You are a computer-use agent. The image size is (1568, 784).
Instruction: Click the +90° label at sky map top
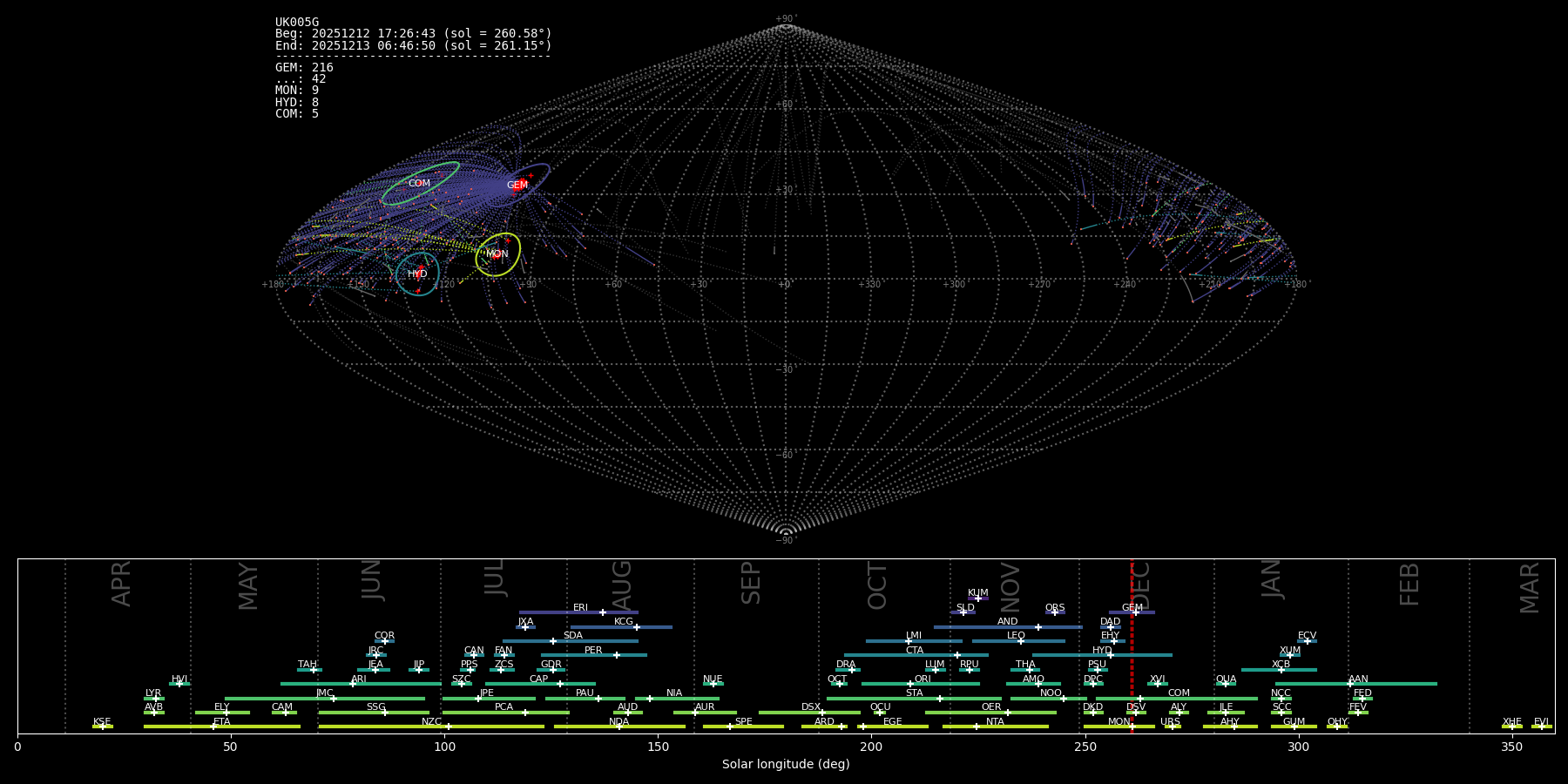click(x=786, y=18)
